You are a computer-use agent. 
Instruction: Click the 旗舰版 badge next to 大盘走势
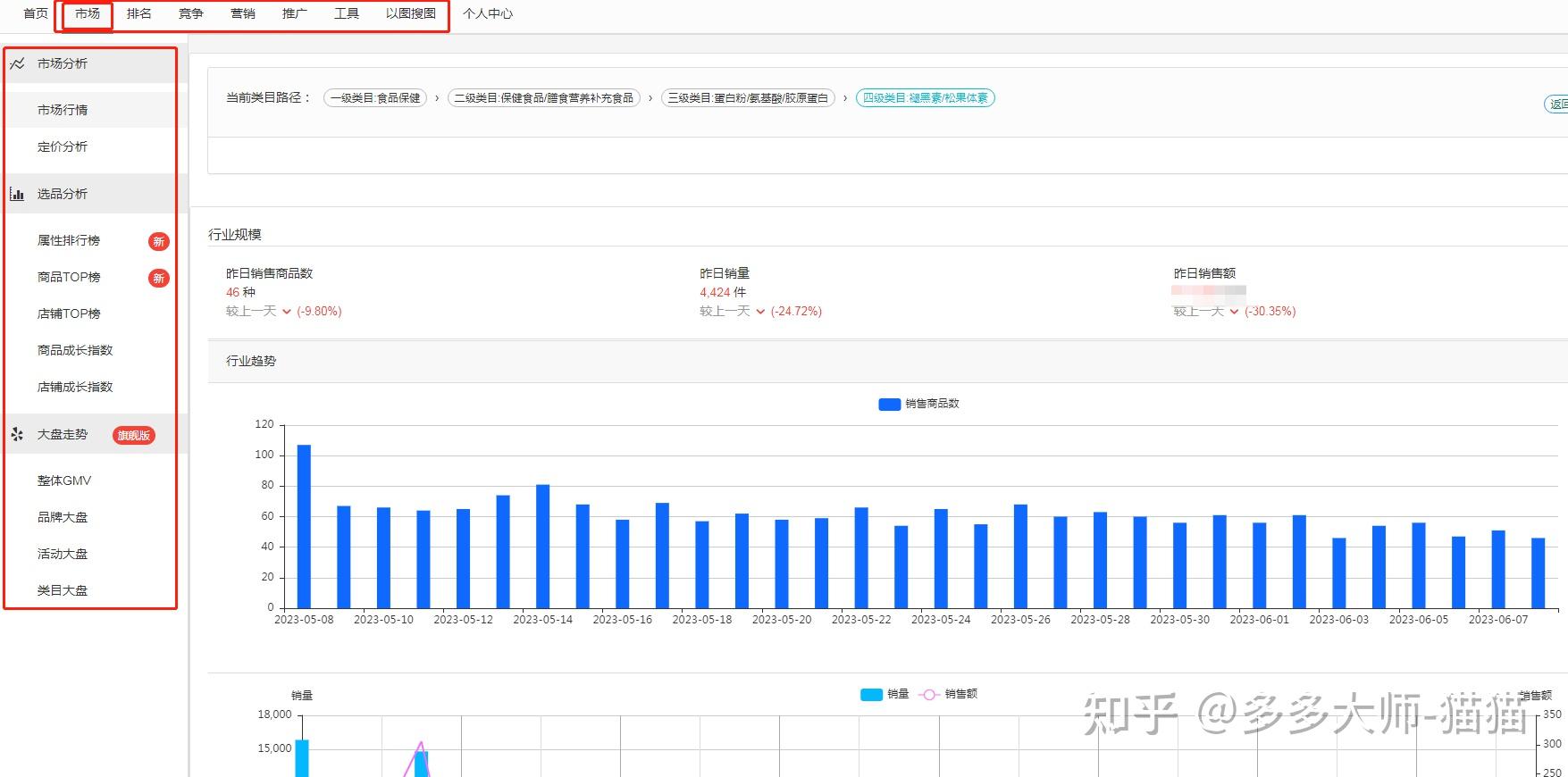click(134, 436)
